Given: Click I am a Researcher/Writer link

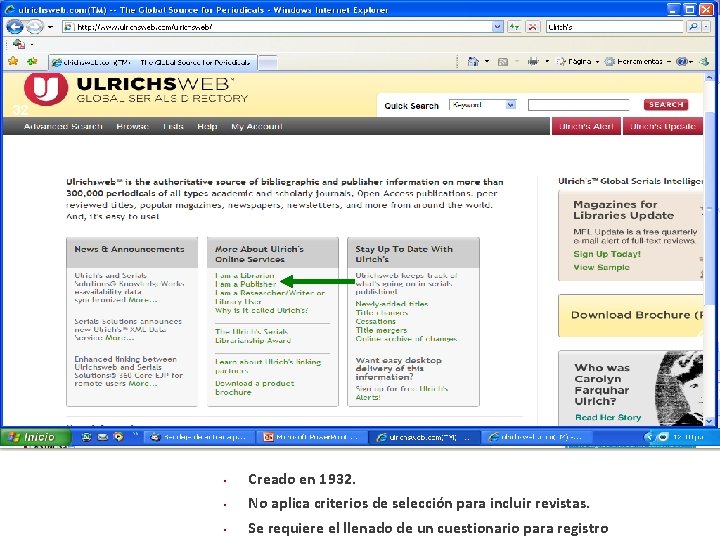Looking at the screenshot, I should (270, 297).
